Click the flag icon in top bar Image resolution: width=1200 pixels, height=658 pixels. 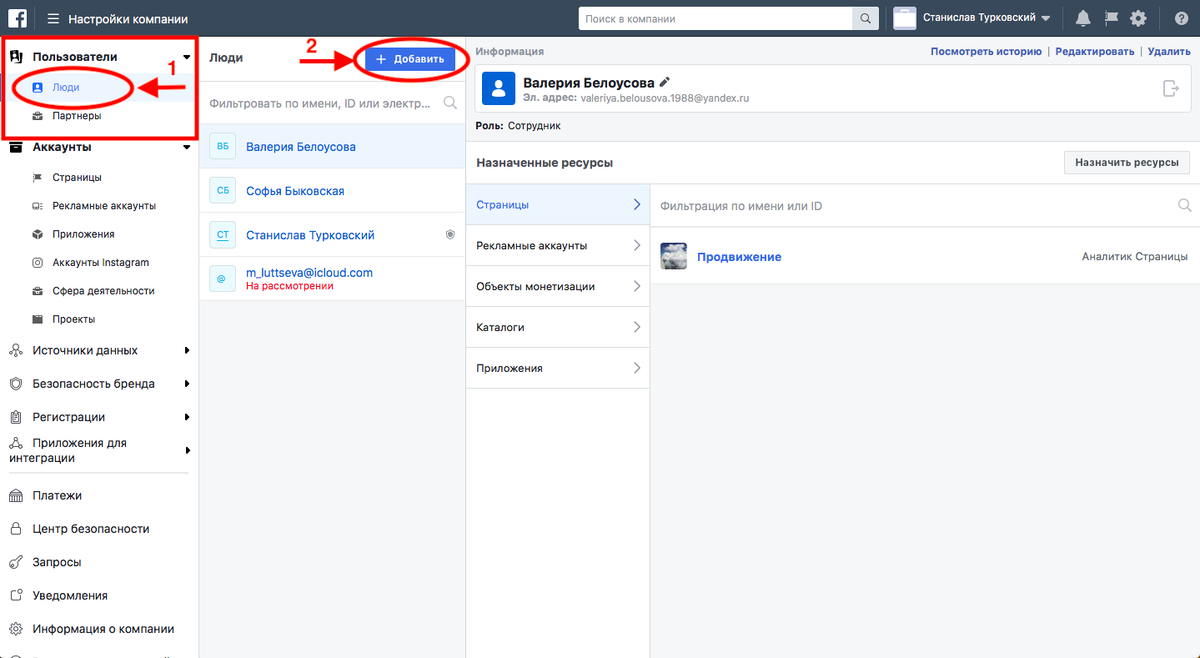pyautogui.click(x=1110, y=18)
